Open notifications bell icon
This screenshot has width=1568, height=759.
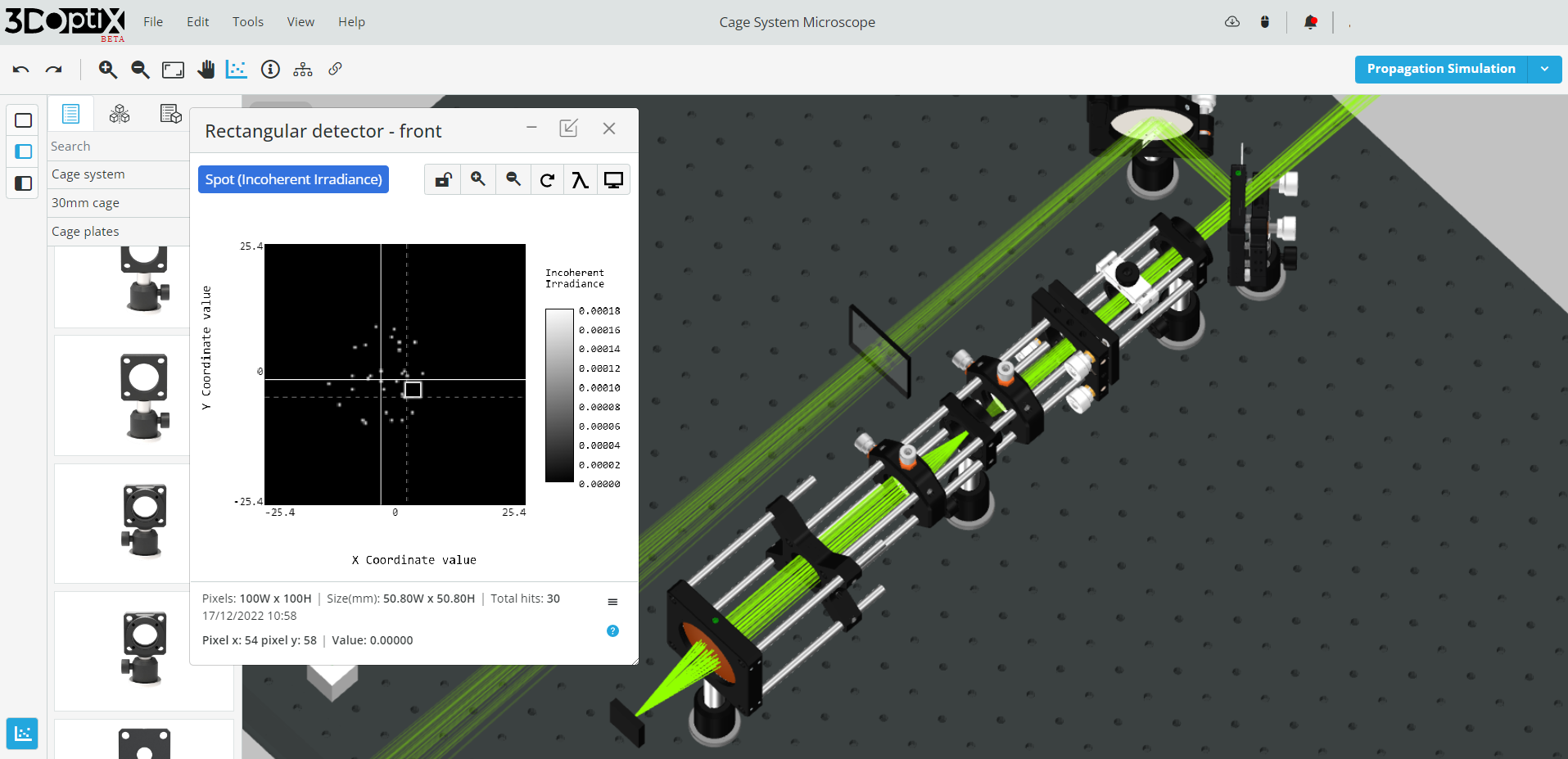[x=1310, y=22]
